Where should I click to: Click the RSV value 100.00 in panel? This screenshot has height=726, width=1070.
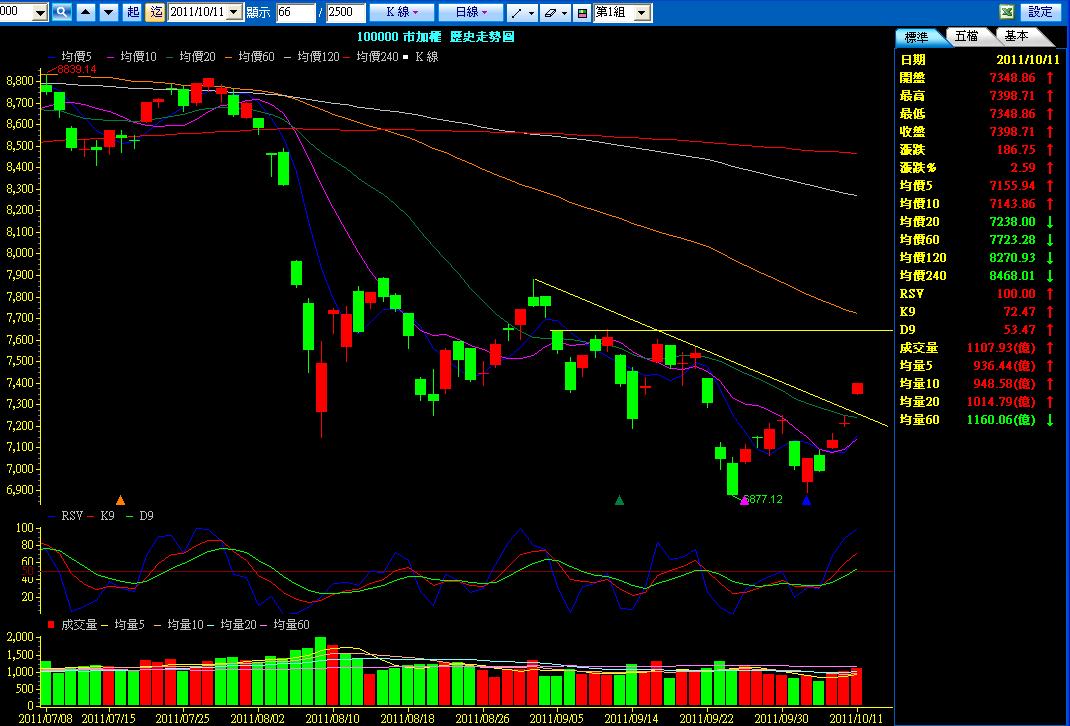point(1016,294)
